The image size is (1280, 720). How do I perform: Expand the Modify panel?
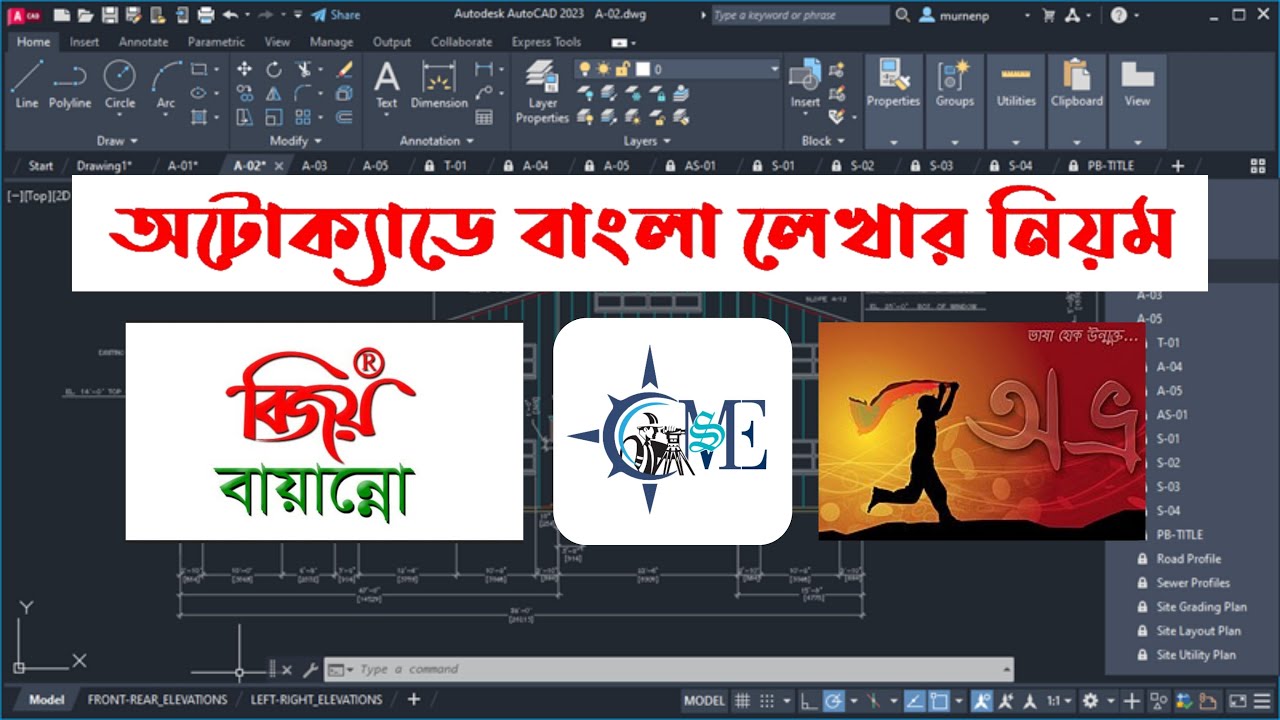tap(296, 141)
